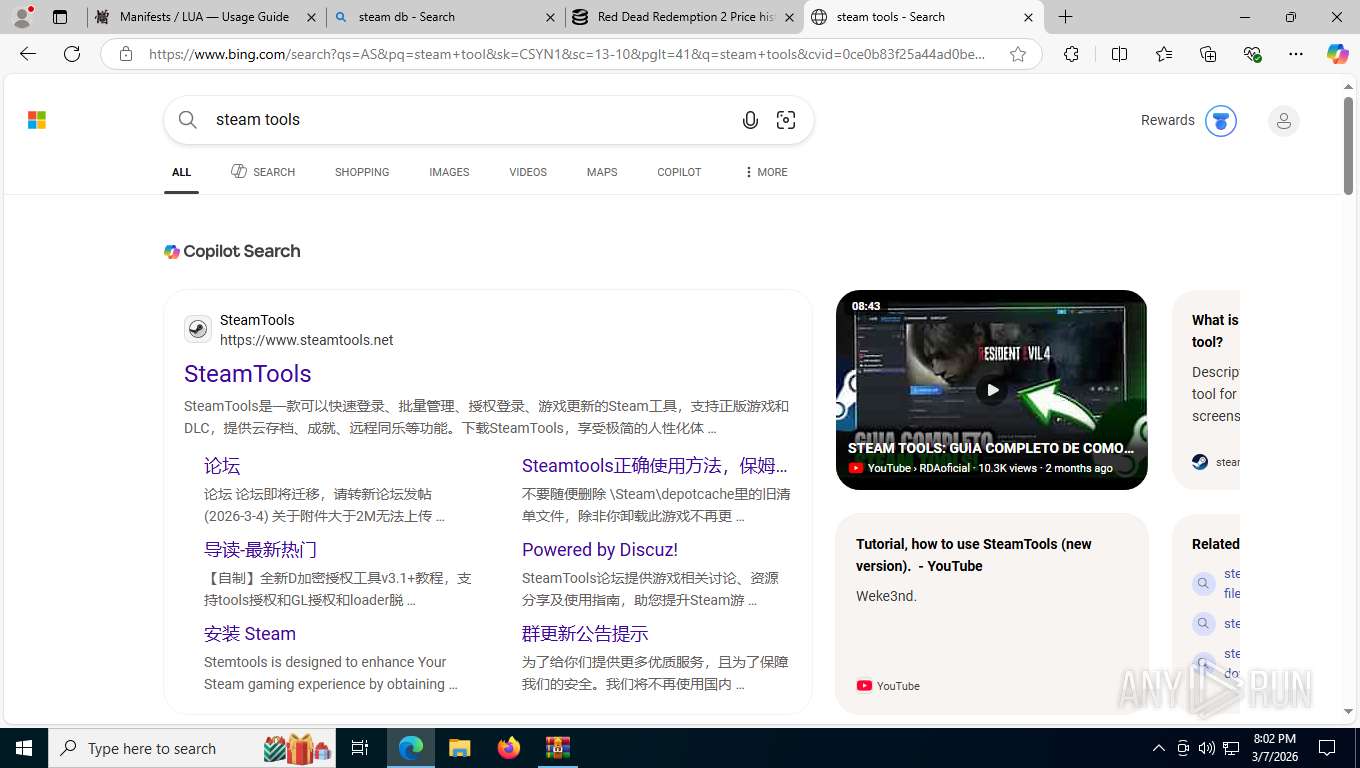1360x768 pixels.
Task: Open File Explorer from the taskbar
Action: tap(460, 748)
